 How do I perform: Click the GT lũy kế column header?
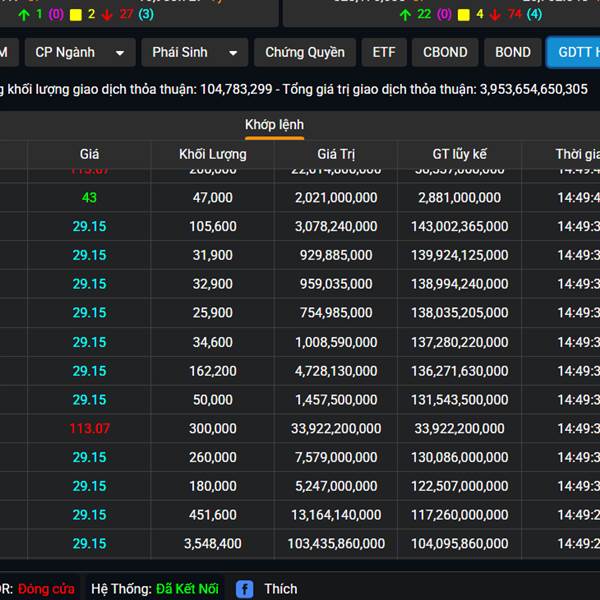pos(459,154)
